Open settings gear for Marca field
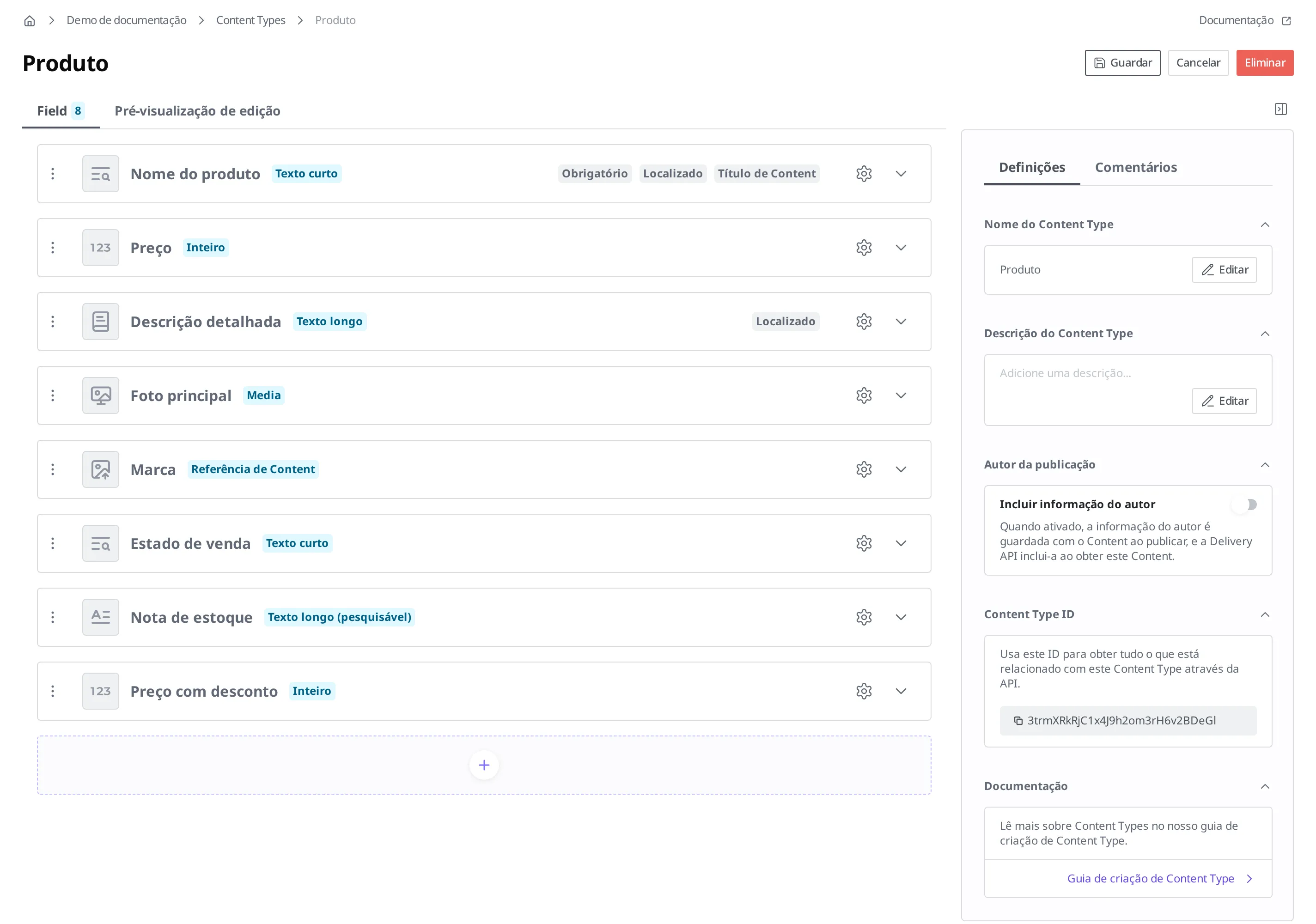Screen dimensions: 1316x924 click(x=864, y=469)
